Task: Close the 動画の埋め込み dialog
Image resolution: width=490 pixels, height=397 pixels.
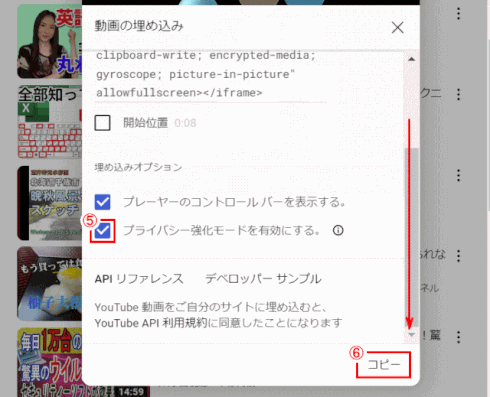Action: 398,27
